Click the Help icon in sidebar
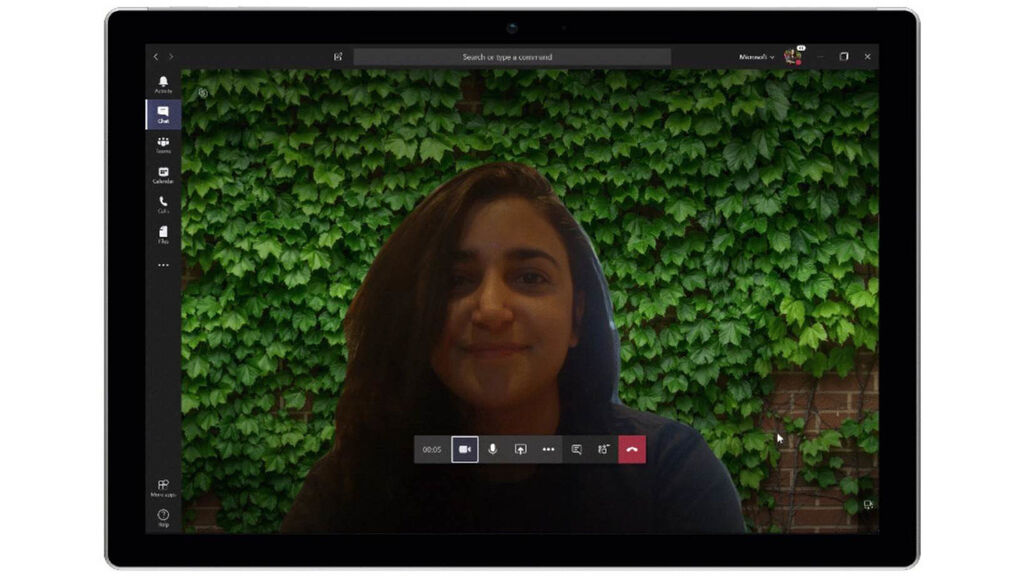Image resolution: width=1024 pixels, height=576 pixels. [163, 516]
